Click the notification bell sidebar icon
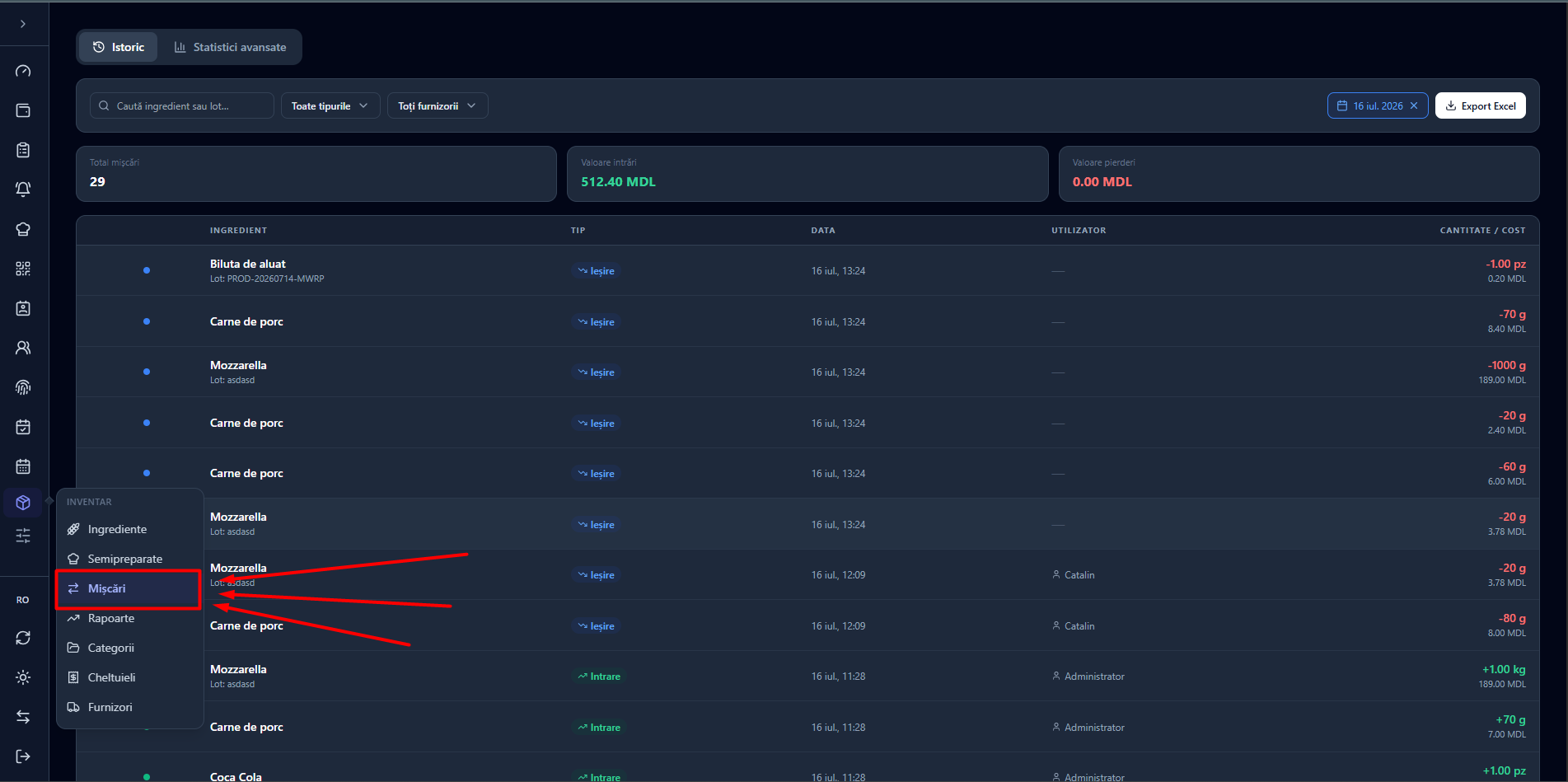Viewport: 1568px width, 782px height. 23,190
